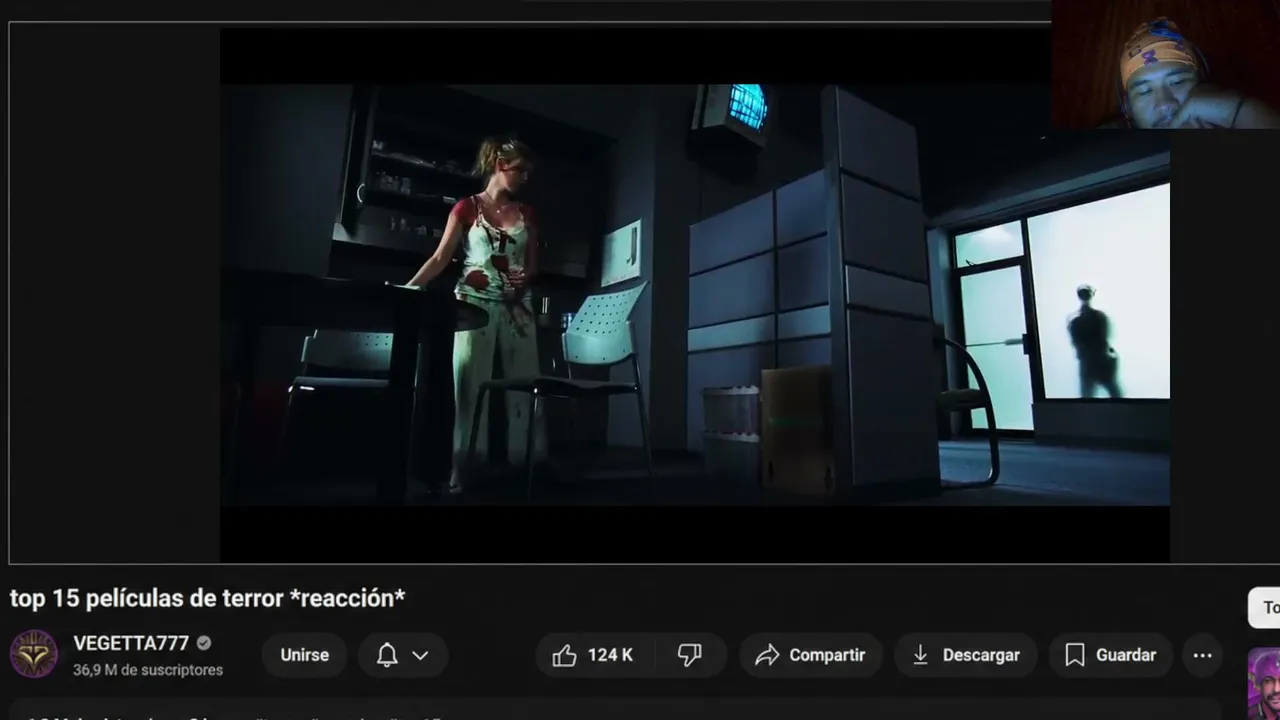The height and width of the screenshot is (720, 1280).
Task: Open the three-dot more actions menu
Action: (x=1203, y=655)
